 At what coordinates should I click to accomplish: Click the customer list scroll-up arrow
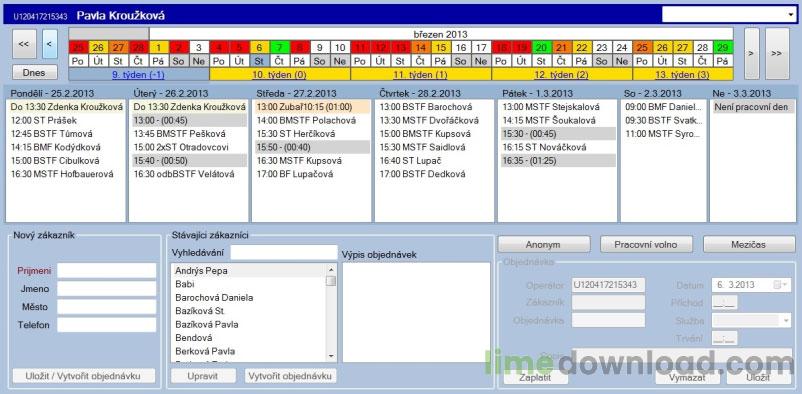point(331,269)
